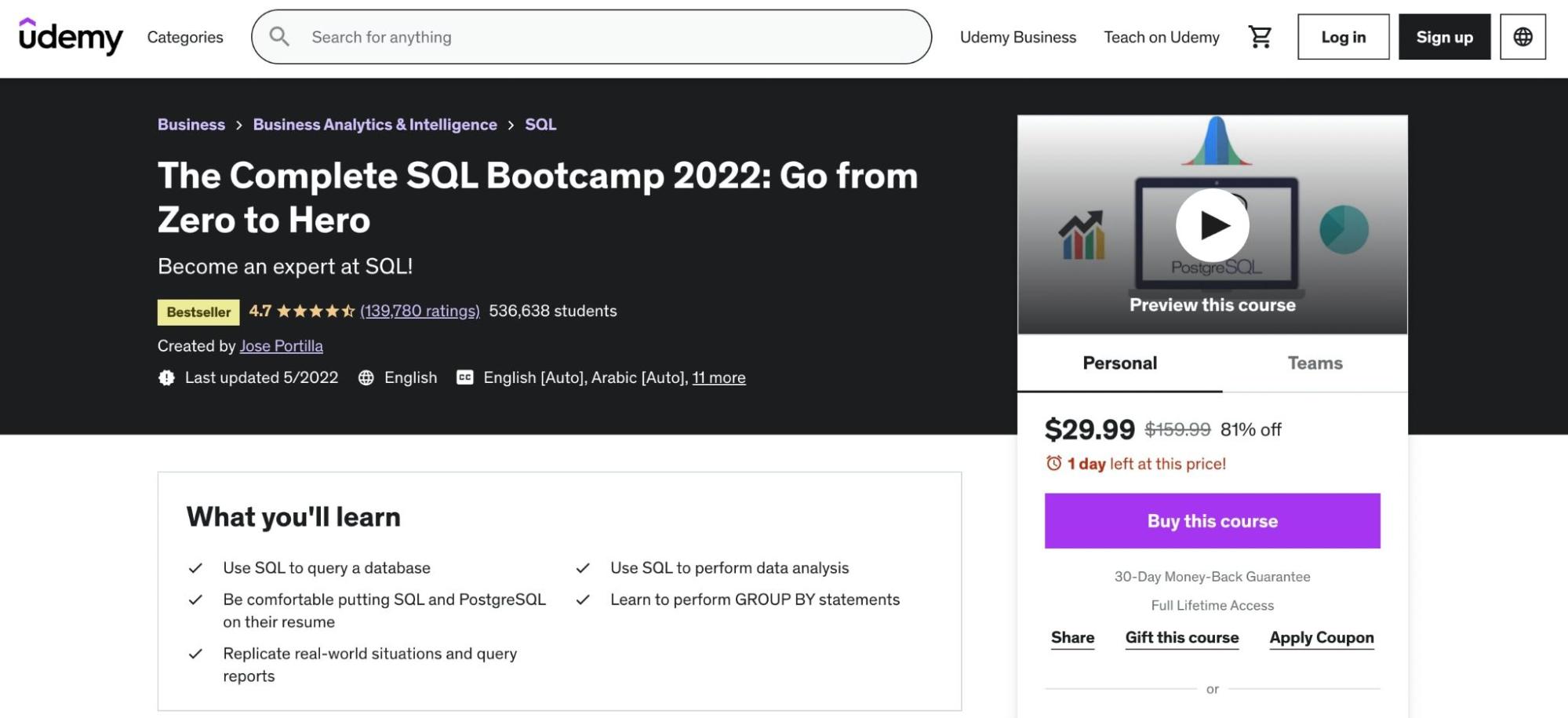1568x718 pixels.
Task: Click the search magnifier icon
Action: pyautogui.click(x=279, y=36)
